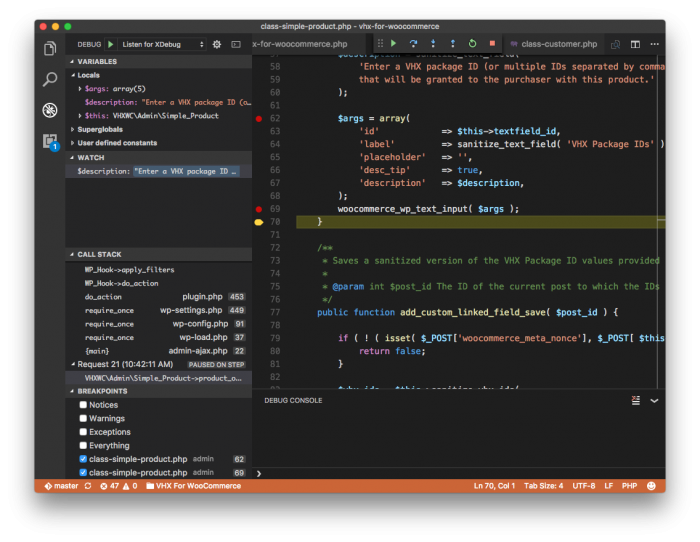This screenshot has height=542, width=700.
Task: Collapse the VARIABLES section
Action: 72,62
